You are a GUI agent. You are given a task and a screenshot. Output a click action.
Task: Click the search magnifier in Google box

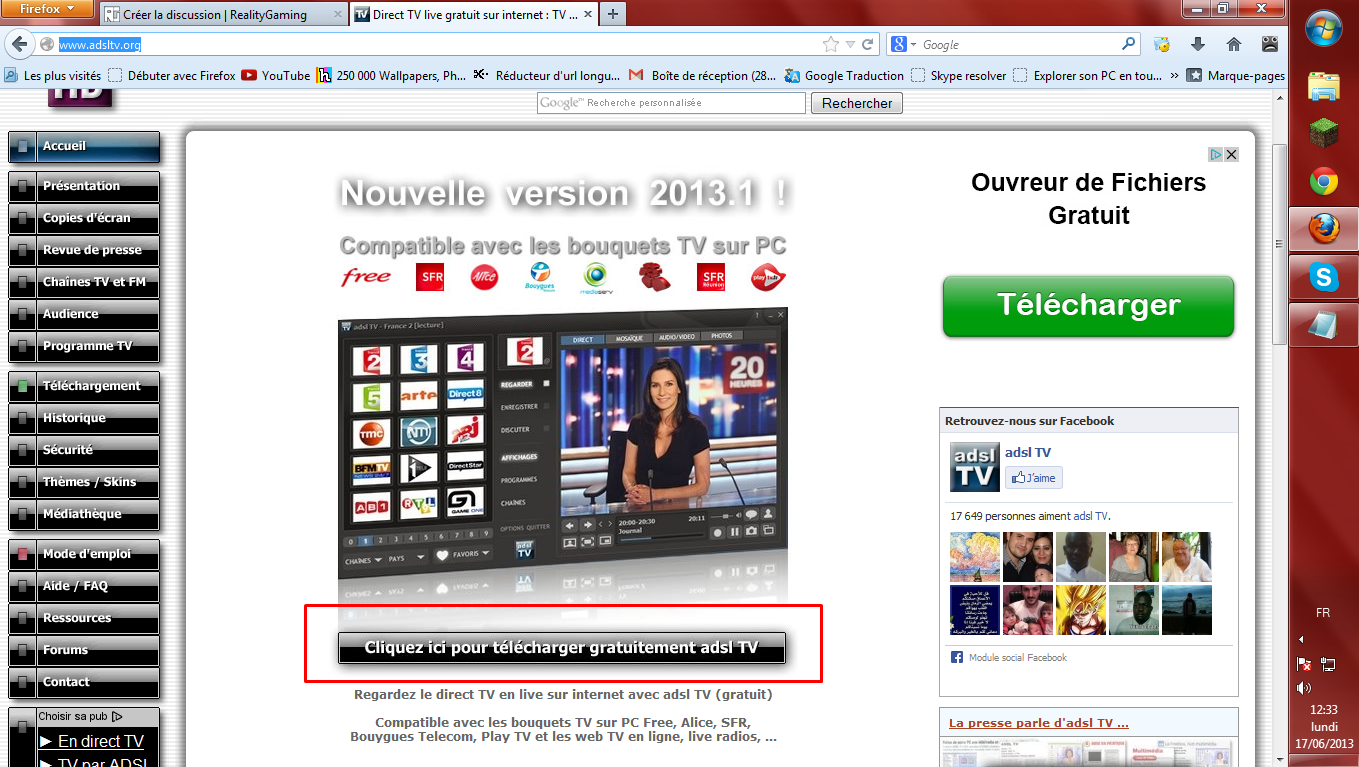(x=1129, y=44)
